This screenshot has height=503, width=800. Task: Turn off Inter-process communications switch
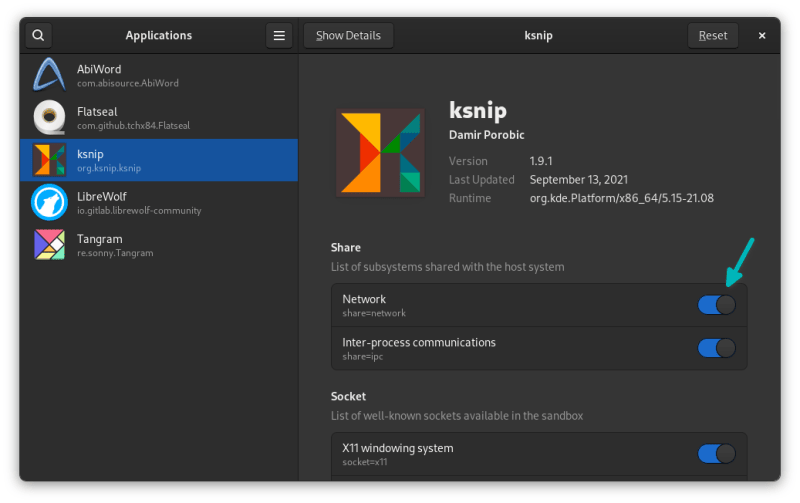[x=716, y=348]
